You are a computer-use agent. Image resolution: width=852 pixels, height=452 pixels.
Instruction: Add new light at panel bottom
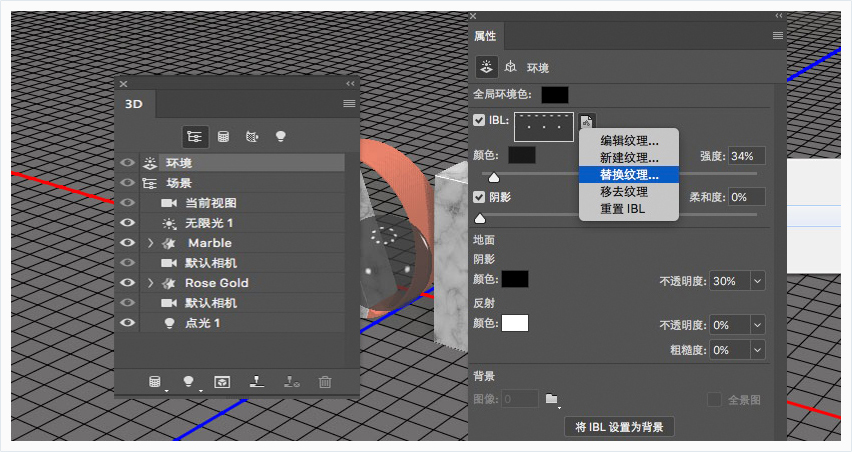189,382
